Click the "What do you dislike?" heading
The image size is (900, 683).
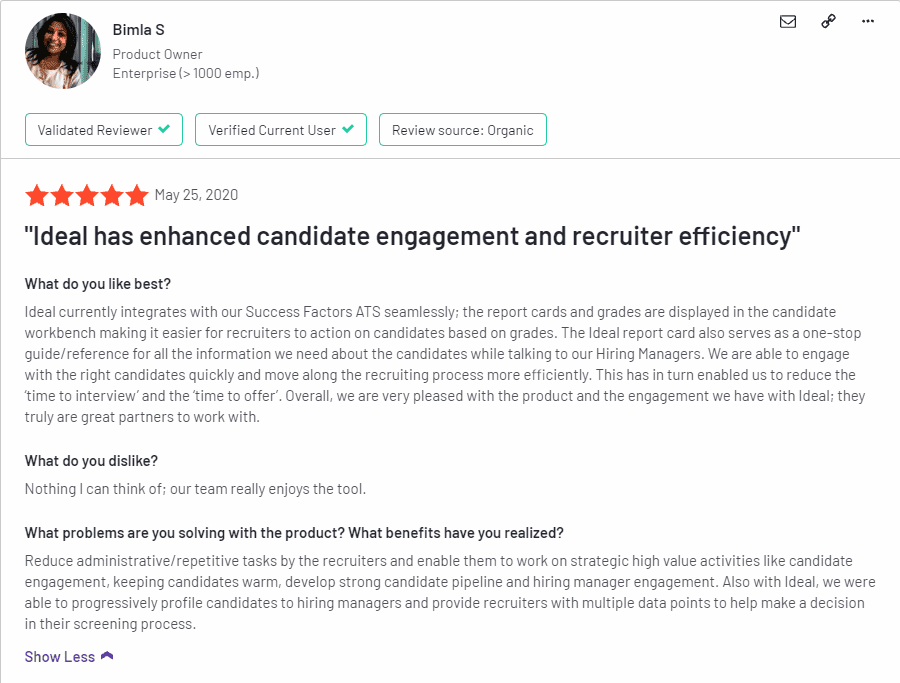[x=91, y=461]
